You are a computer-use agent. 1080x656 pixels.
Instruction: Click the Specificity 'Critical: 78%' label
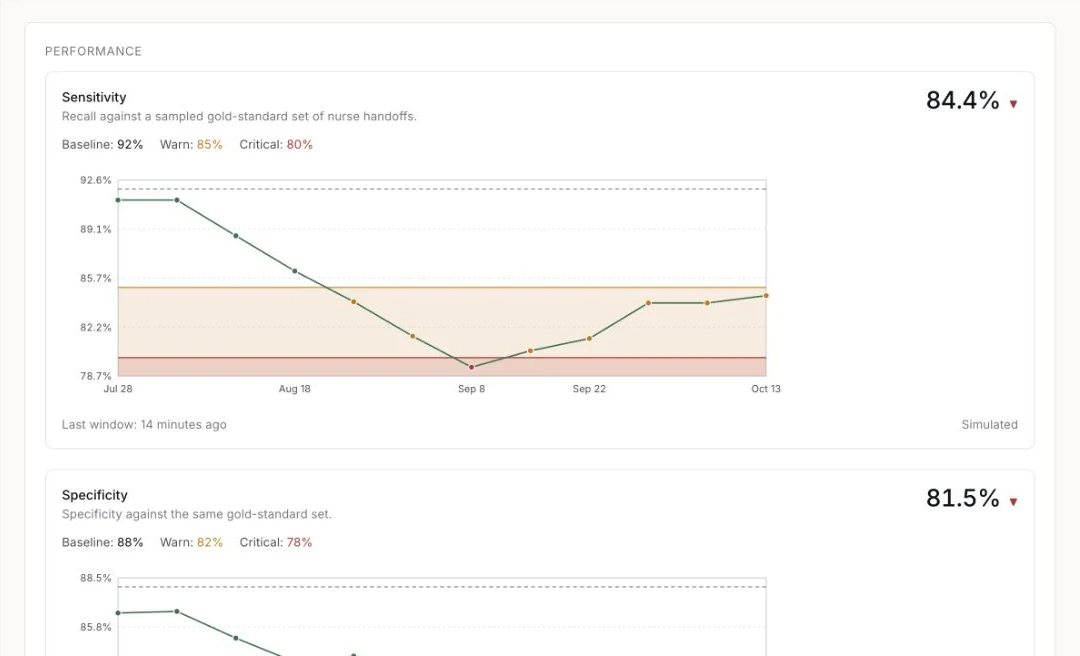(x=276, y=542)
